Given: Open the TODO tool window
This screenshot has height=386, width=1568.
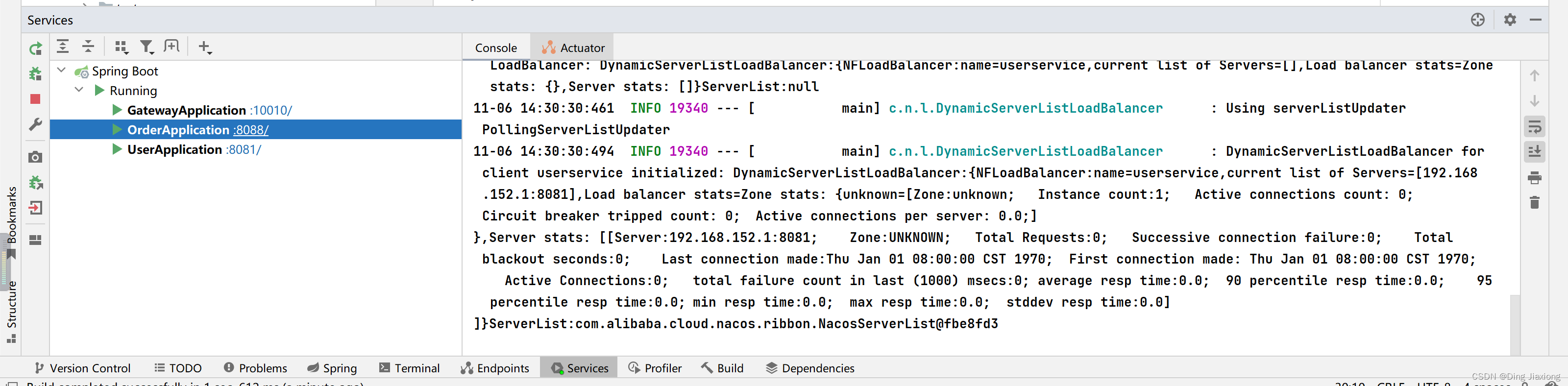Looking at the screenshot, I should pos(178,368).
